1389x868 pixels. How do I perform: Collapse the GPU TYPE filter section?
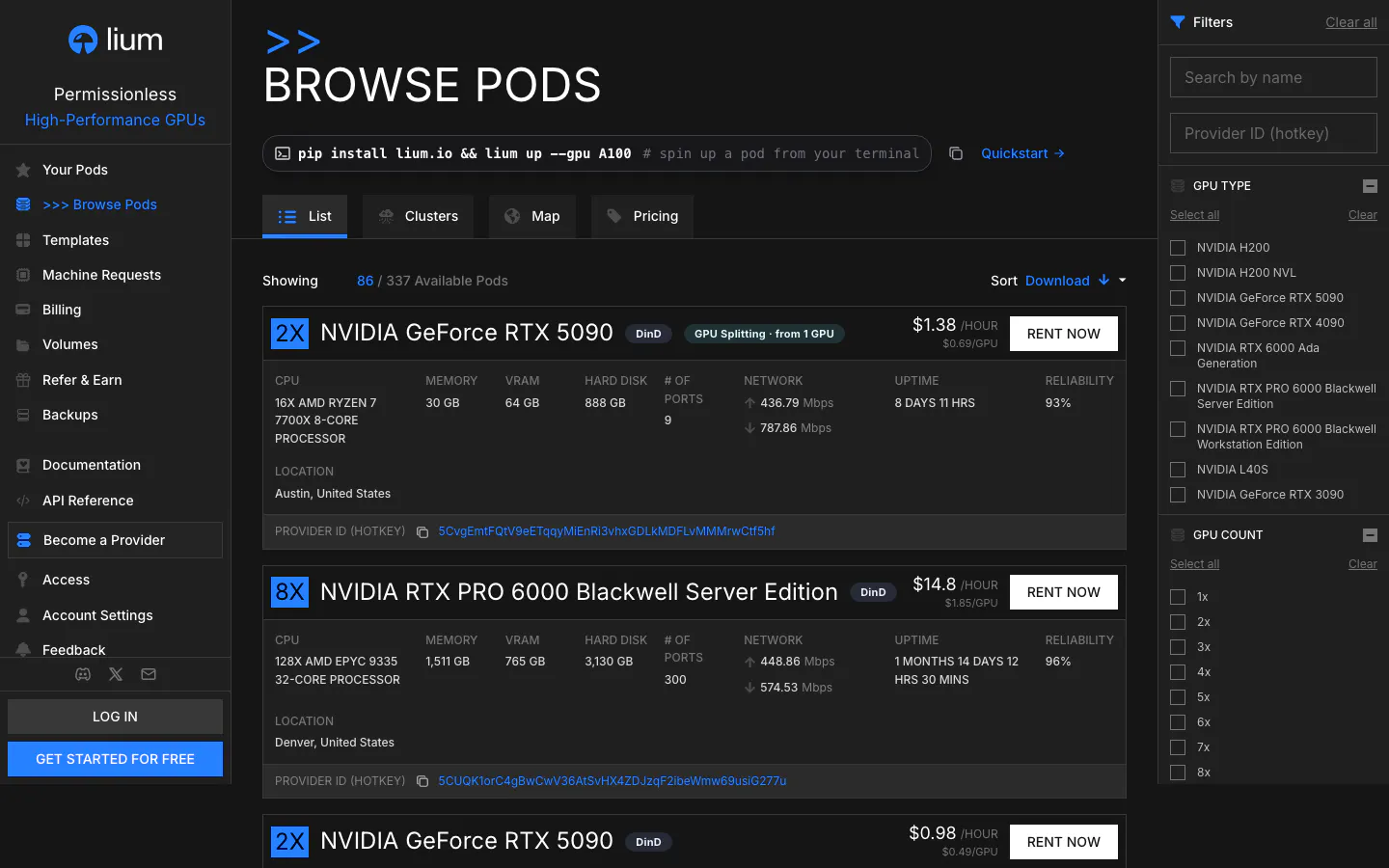point(1370,186)
